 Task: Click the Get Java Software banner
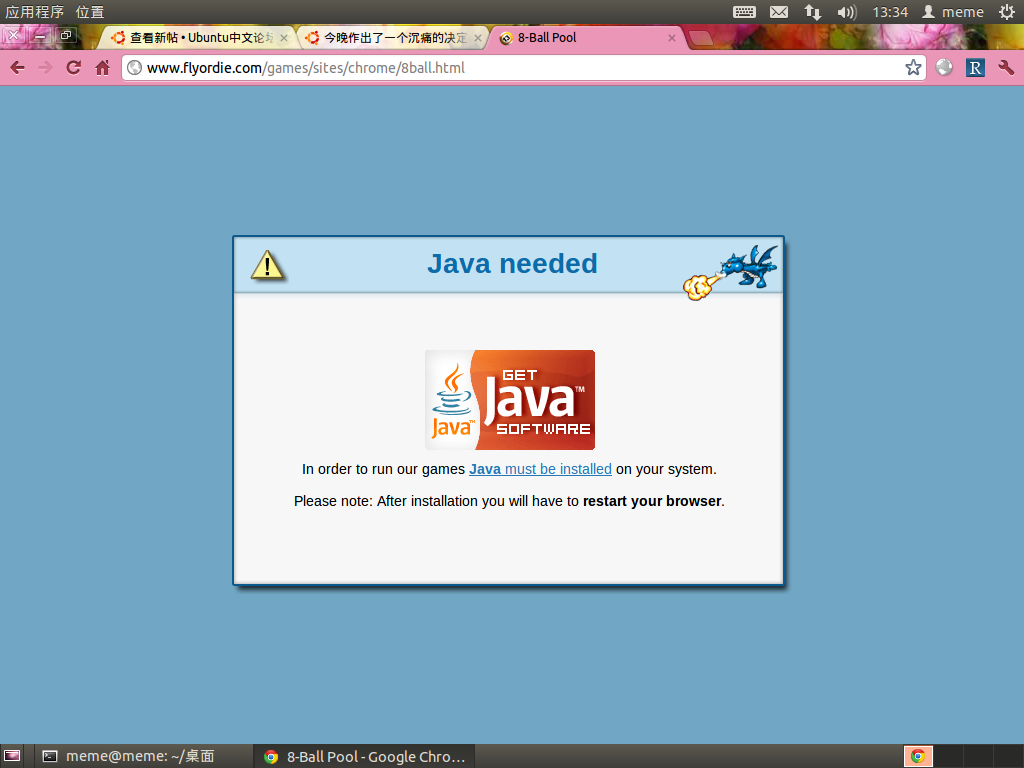pos(509,400)
